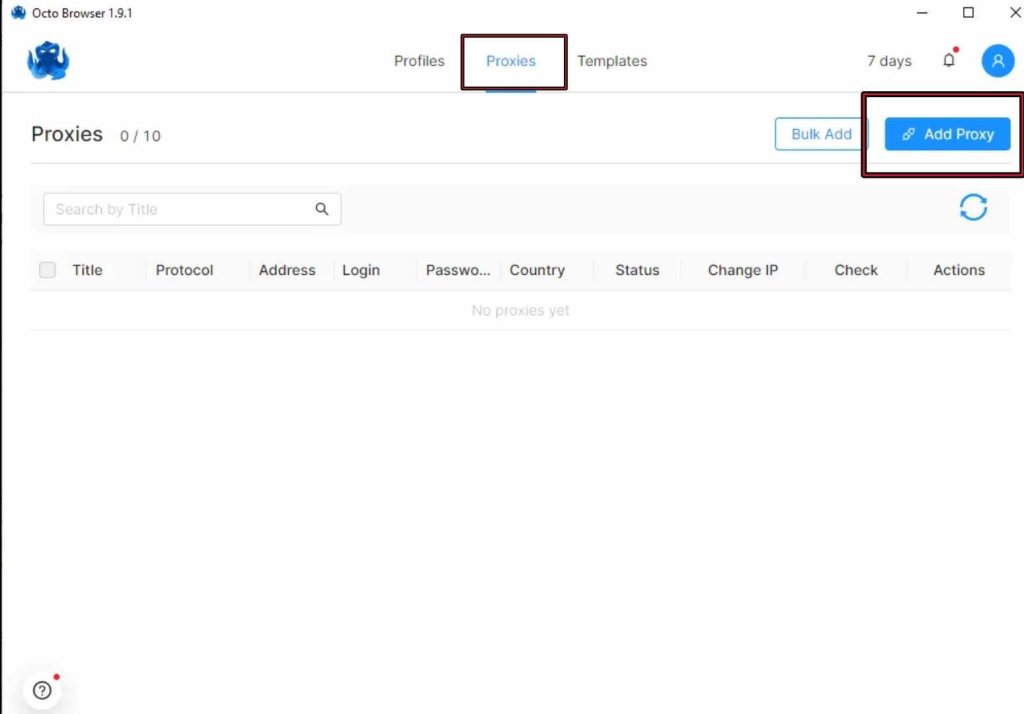
Task: Open the Templates tab
Action: pos(612,61)
